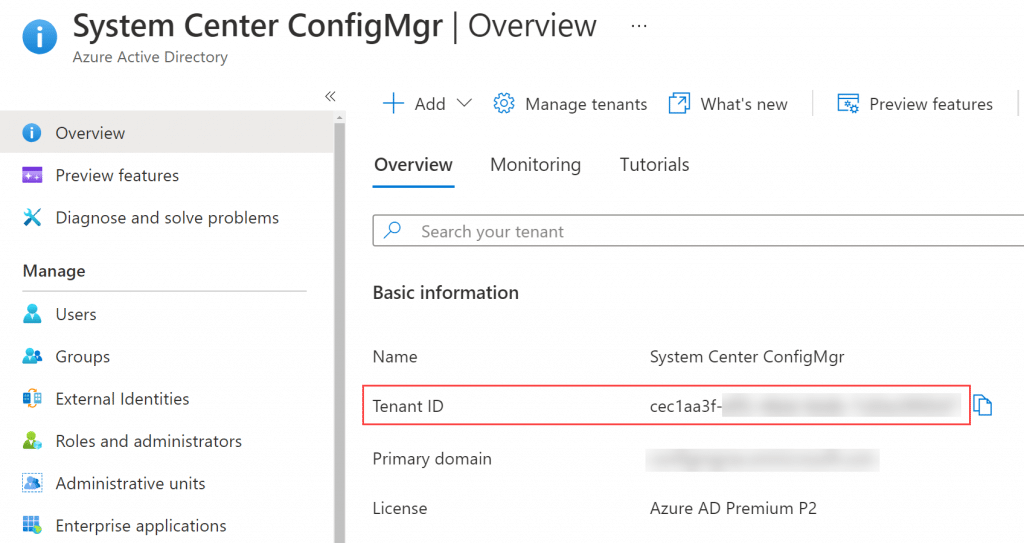Click the Tenant ID label
Image resolution: width=1024 pixels, height=543 pixels.
408,406
